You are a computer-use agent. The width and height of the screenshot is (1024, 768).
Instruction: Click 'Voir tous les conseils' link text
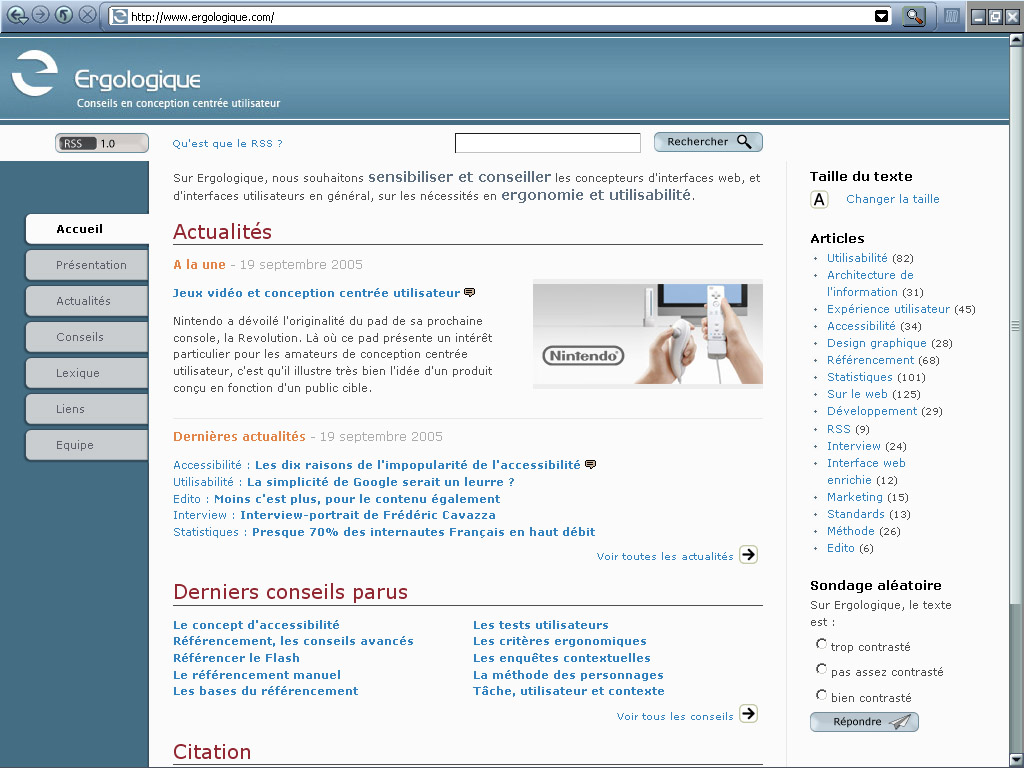tap(675, 716)
